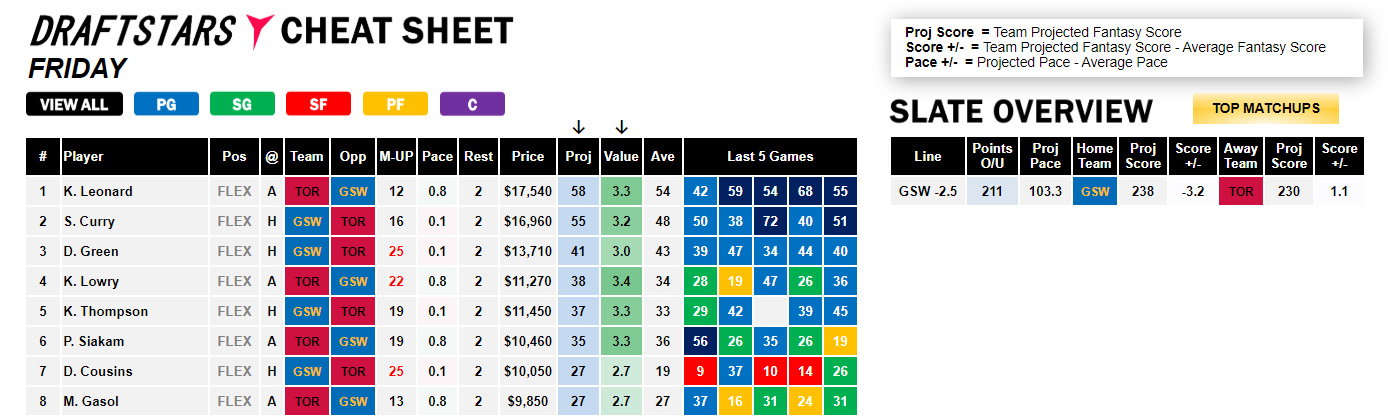1388x417 pixels.
Task: Click GSW home team cell in Slate Overview
Action: [1094, 191]
